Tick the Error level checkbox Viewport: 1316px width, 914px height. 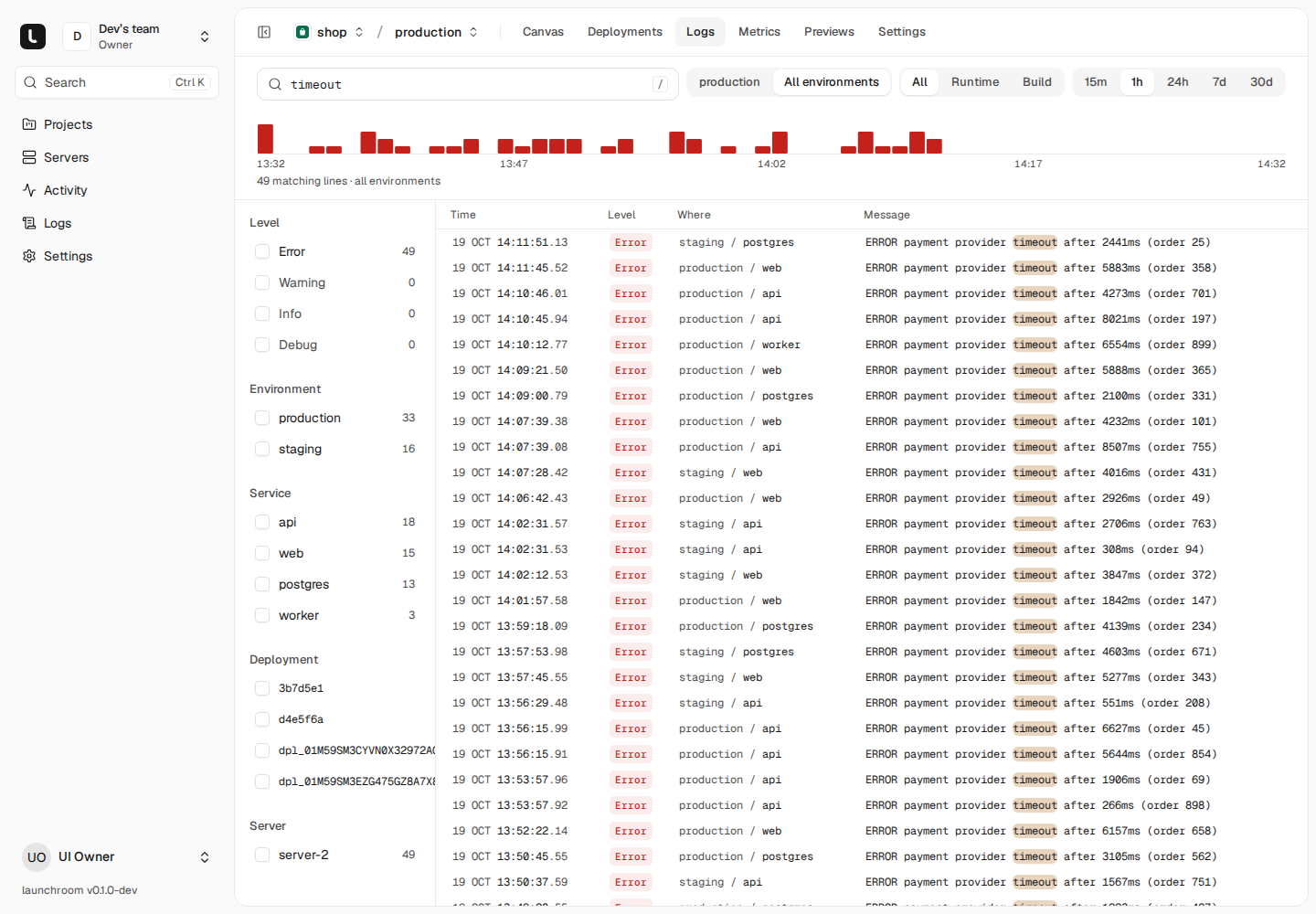click(262, 251)
